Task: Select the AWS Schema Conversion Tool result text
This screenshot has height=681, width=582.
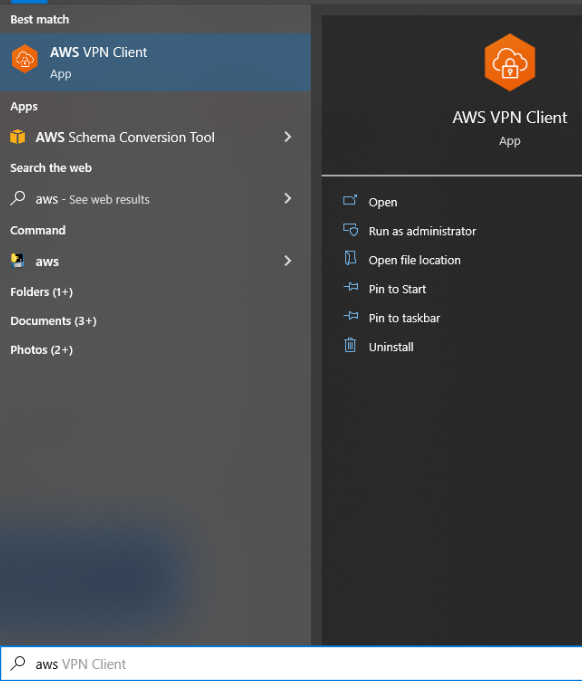Action: pyautogui.click(x=125, y=137)
